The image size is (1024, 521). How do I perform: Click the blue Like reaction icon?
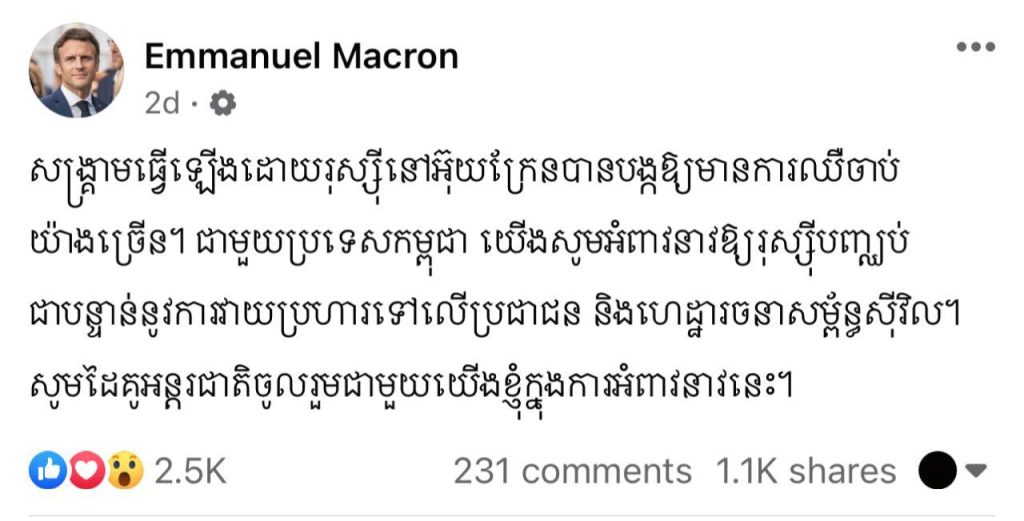click(46, 470)
